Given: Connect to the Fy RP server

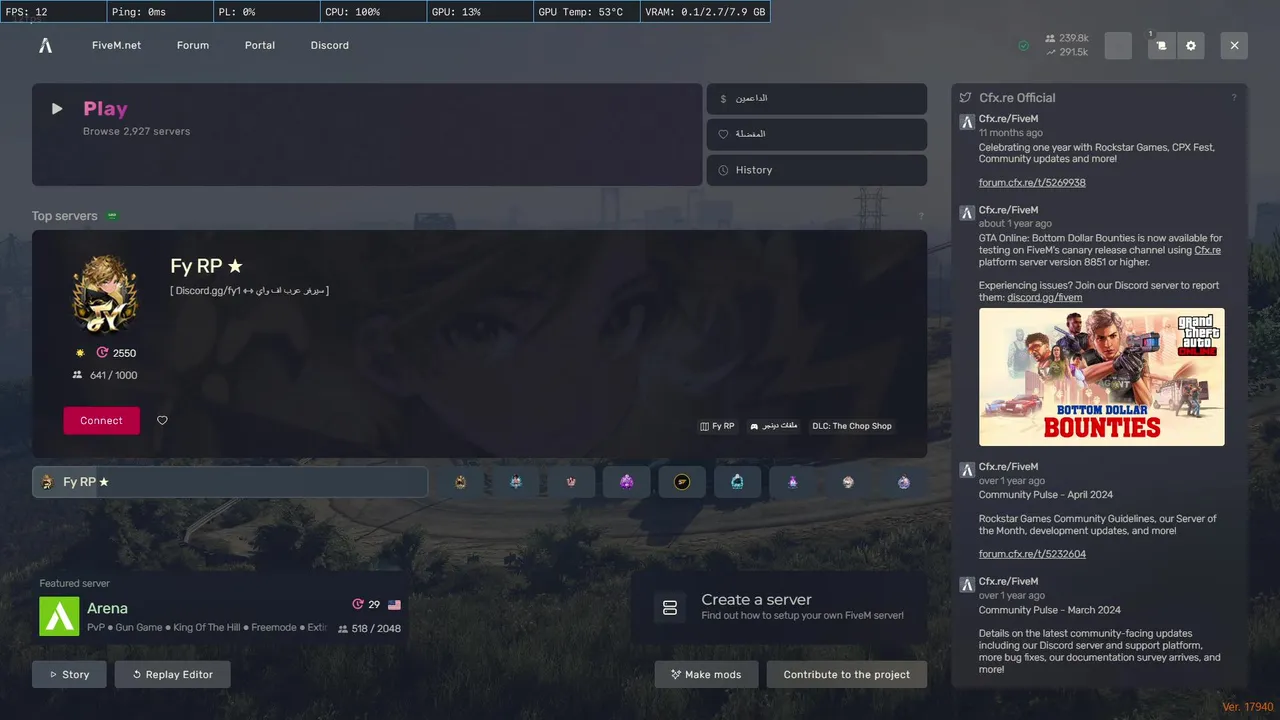Looking at the screenshot, I should coord(102,421).
